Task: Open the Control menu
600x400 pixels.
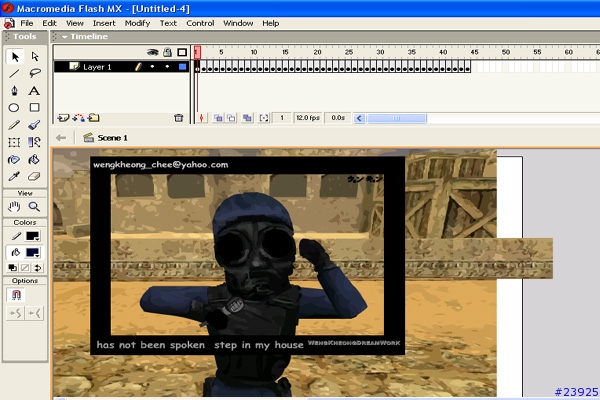Action: coord(200,23)
